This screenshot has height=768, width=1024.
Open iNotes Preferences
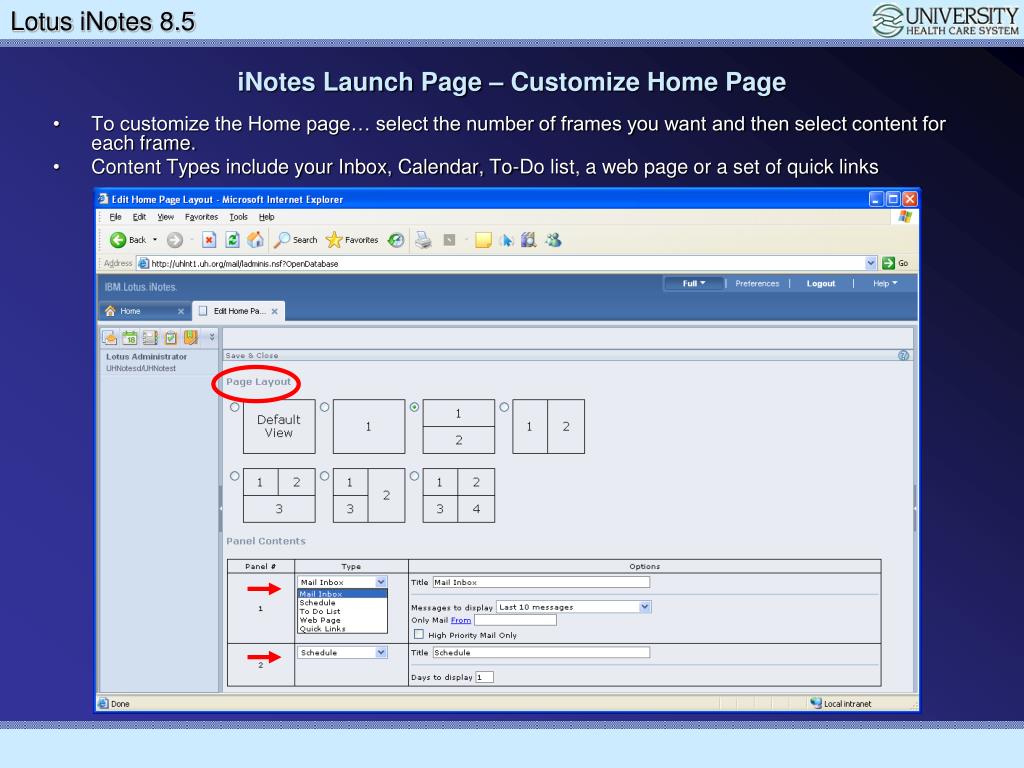[757, 283]
